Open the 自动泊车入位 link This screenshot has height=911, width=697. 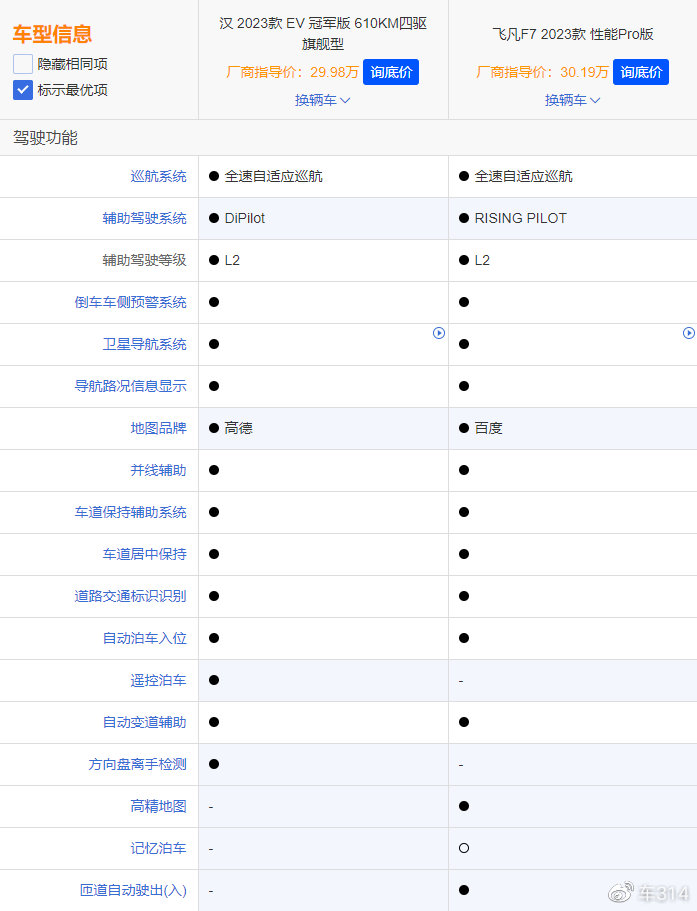point(145,638)
